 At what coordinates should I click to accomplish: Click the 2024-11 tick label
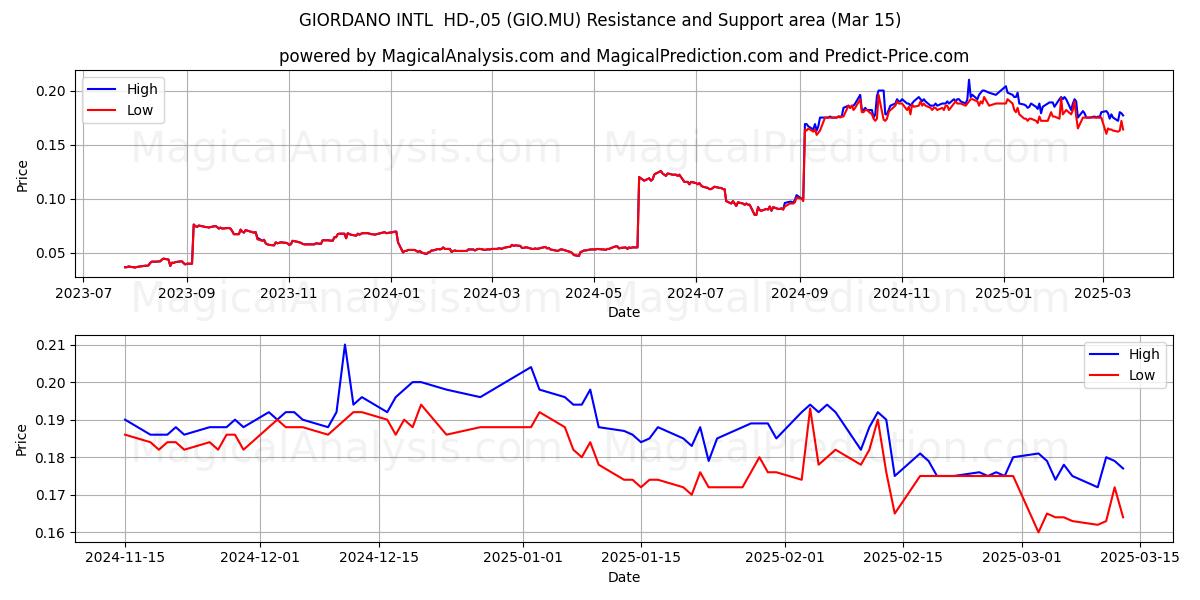[x=901, y=293]
